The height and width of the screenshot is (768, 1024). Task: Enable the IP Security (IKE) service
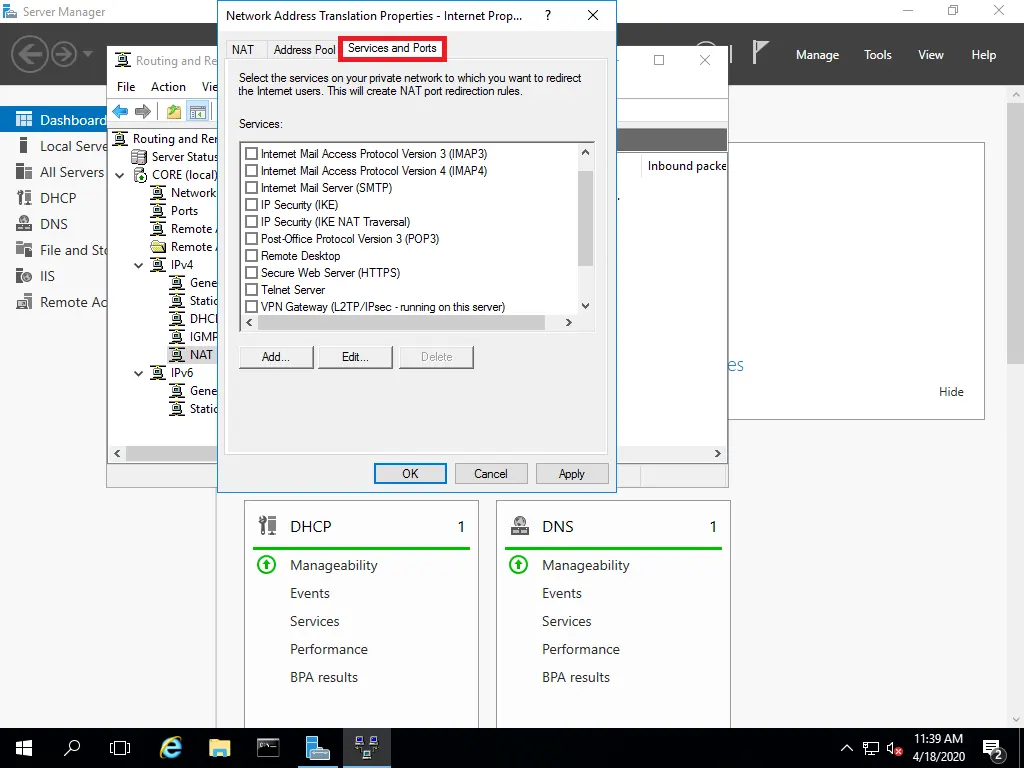[251, 204]
